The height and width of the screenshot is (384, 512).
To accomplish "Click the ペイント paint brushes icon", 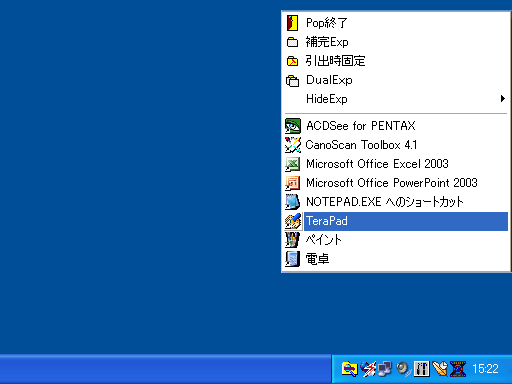I will point(293,240).
